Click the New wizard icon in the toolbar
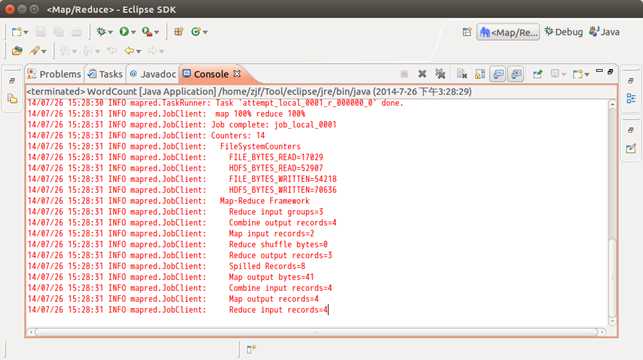The height and width of the screenshot is (360, 643). [17, 32]
